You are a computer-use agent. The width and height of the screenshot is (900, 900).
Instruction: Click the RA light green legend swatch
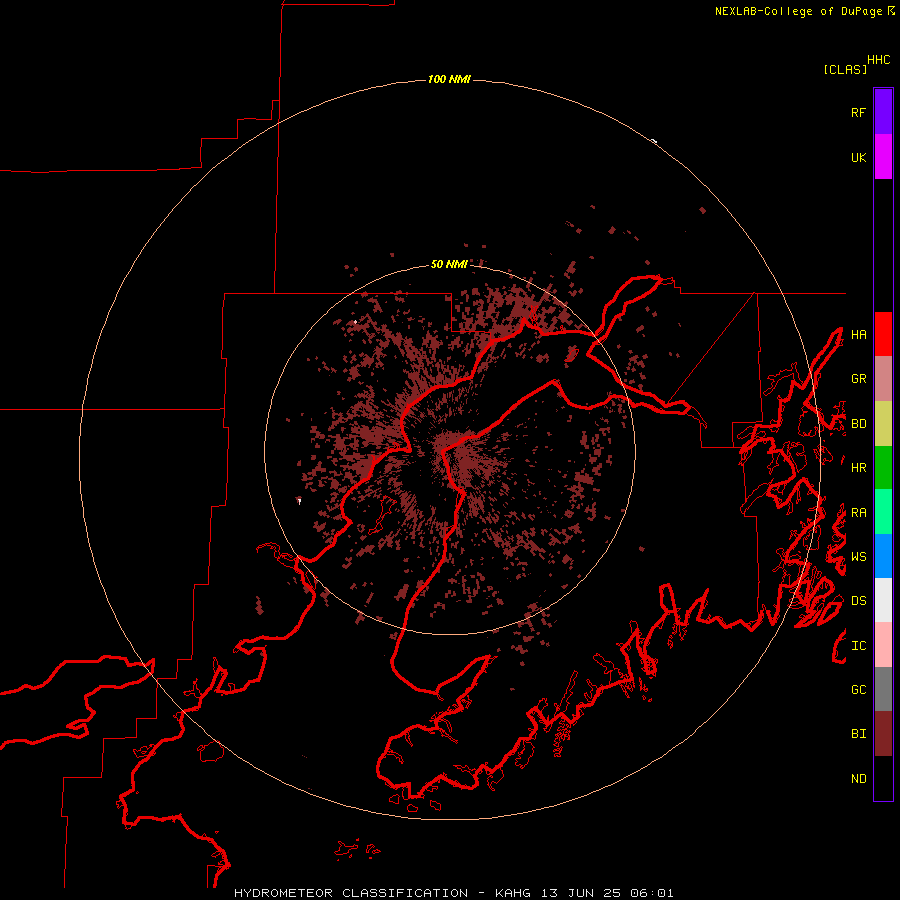pyautogui.click(x=883, y=512)
